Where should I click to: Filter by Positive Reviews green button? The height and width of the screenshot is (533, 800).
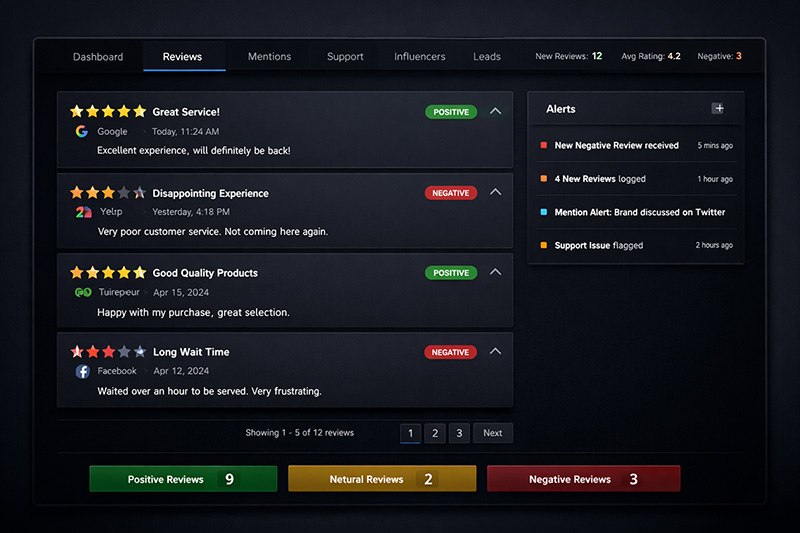[x=183, y=479]
